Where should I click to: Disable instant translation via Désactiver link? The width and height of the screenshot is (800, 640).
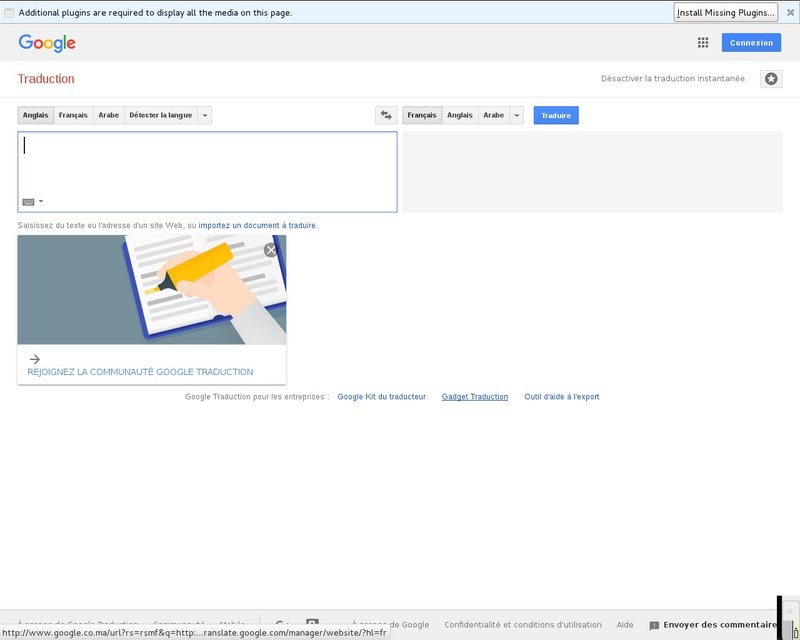point(672,79)
